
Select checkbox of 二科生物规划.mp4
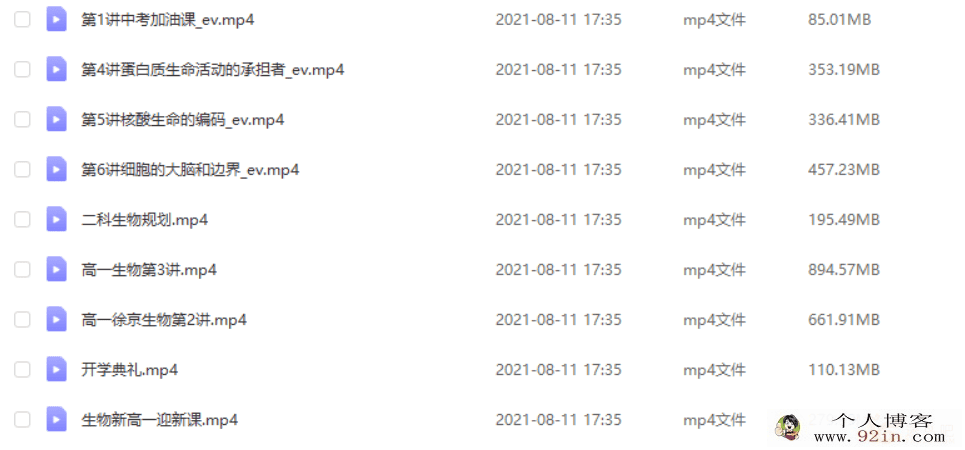click(x=22, y=220)
